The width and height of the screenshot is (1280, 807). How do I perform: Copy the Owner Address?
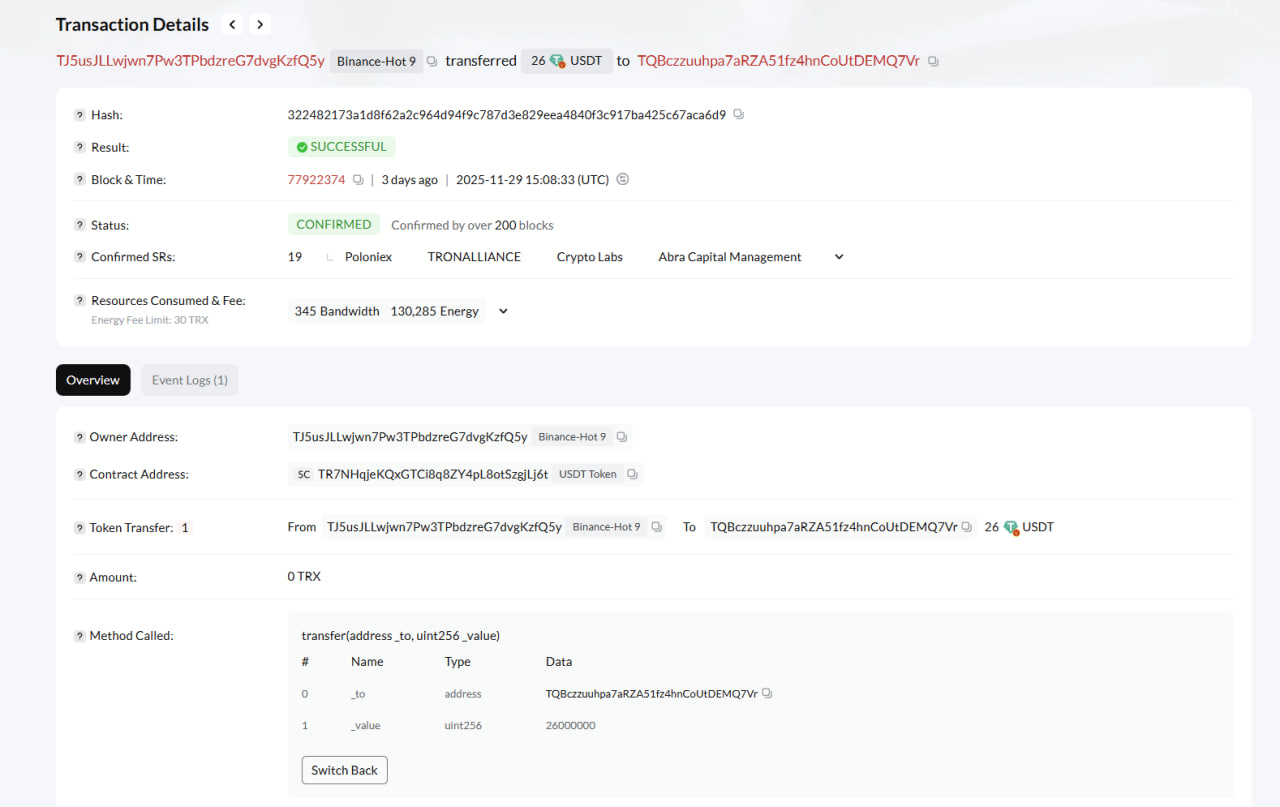[x=622, y=437]
